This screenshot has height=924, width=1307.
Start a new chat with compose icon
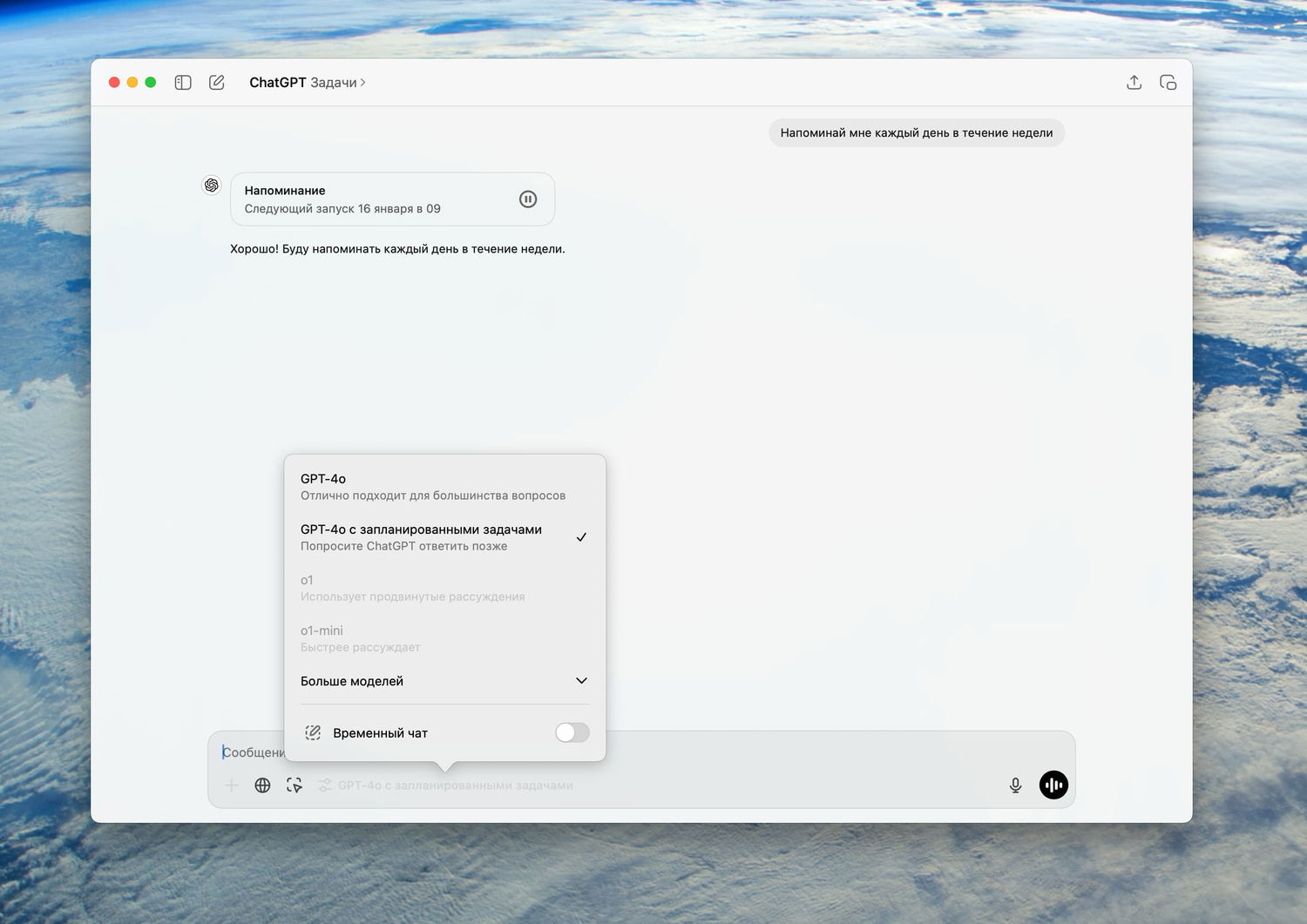coord(217,83)
